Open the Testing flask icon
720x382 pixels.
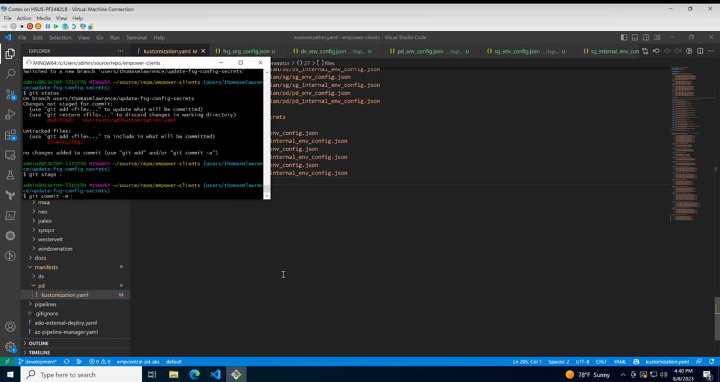coord(10,175)
